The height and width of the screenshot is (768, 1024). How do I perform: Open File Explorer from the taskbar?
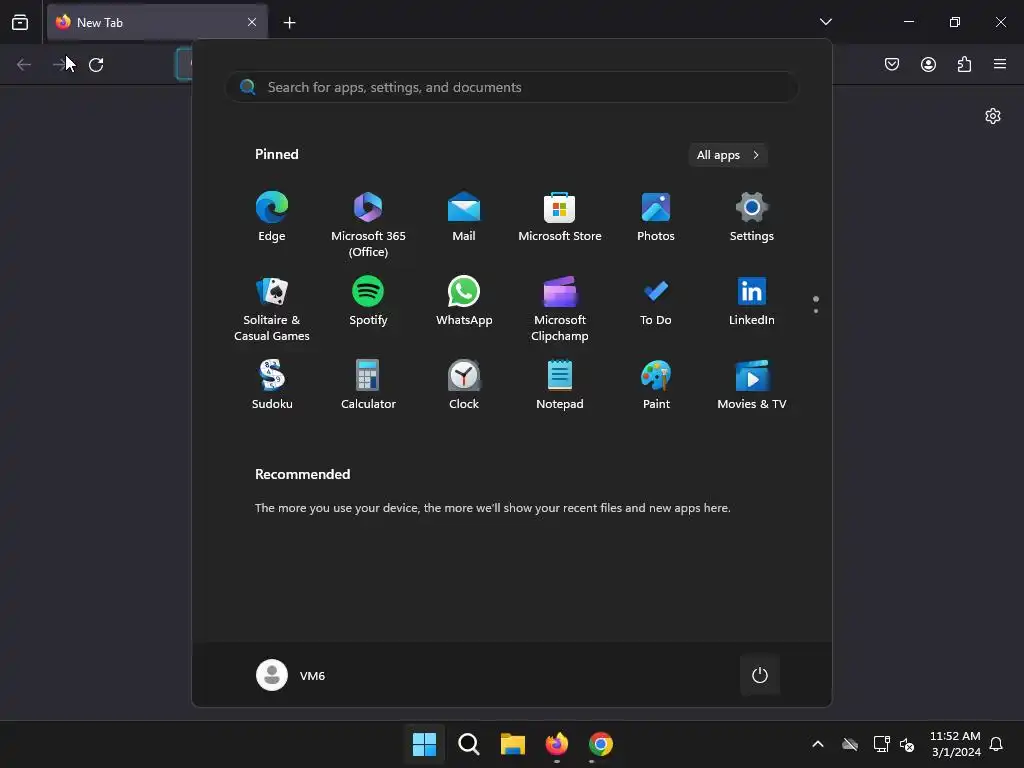[x=513, y=744]
